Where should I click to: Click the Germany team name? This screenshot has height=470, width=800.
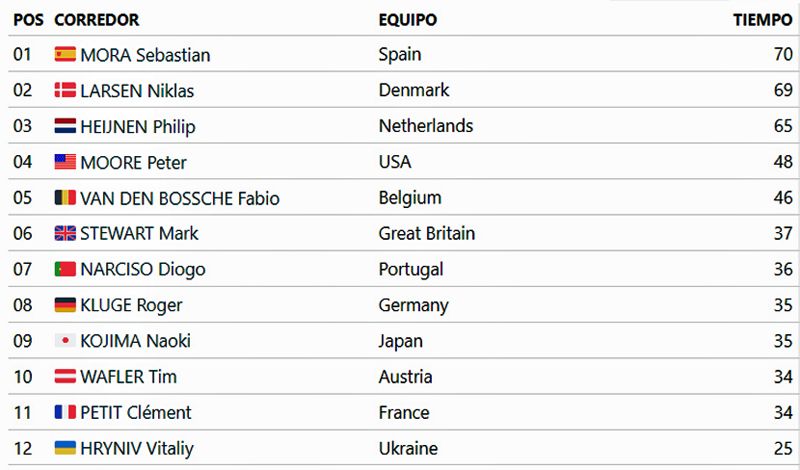click(413, 305)
